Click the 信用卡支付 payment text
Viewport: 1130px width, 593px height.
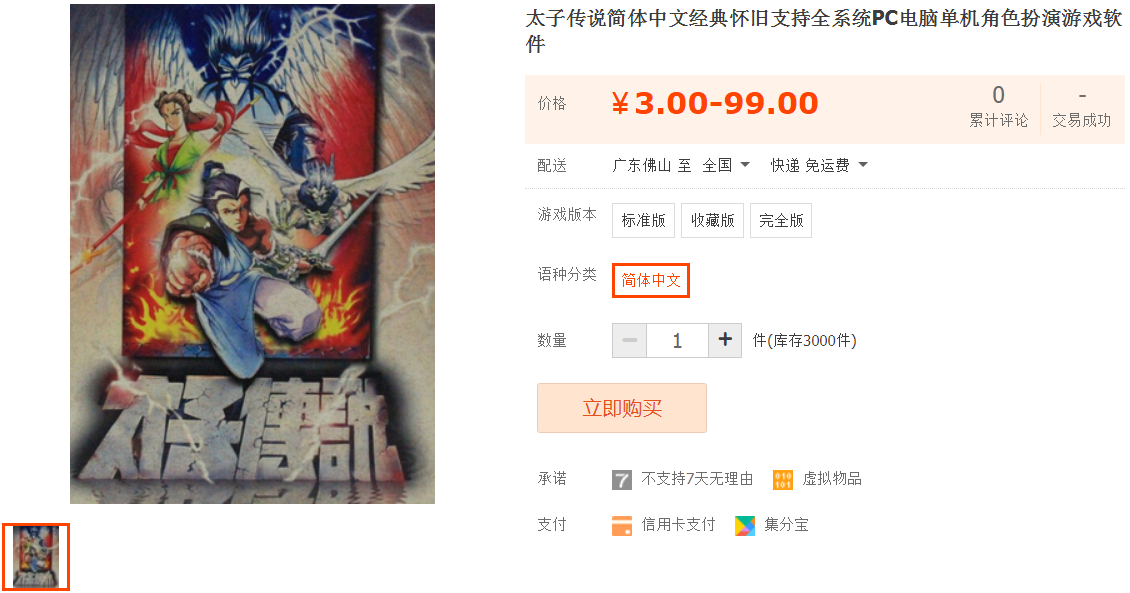coord(678,525)
